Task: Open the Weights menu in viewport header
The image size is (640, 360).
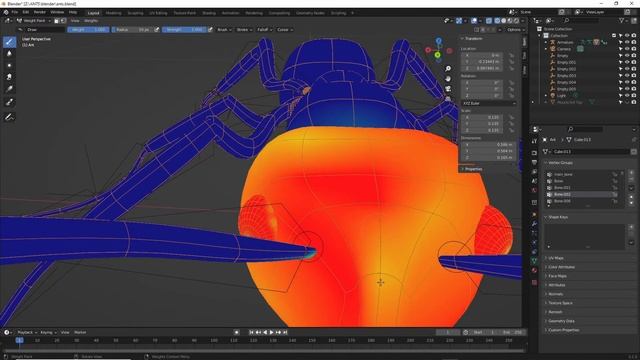Action: (x=91, y=20)
